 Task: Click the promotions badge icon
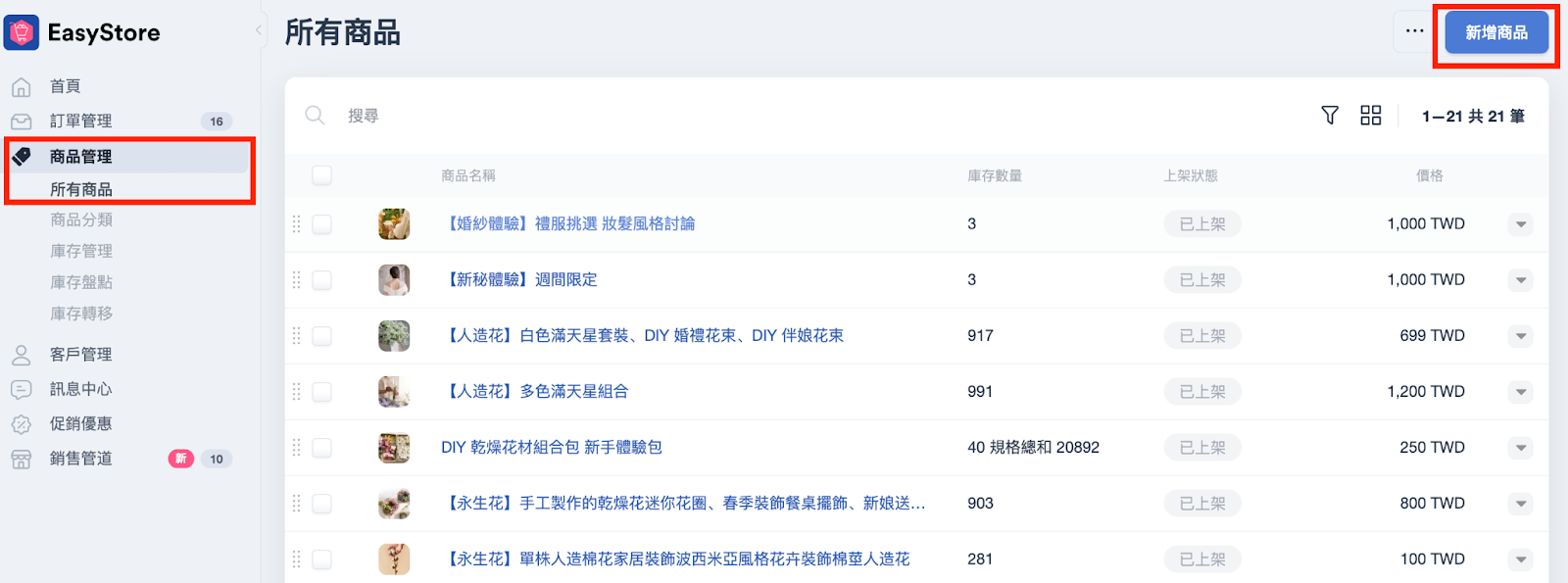click(x=22, y=424)
